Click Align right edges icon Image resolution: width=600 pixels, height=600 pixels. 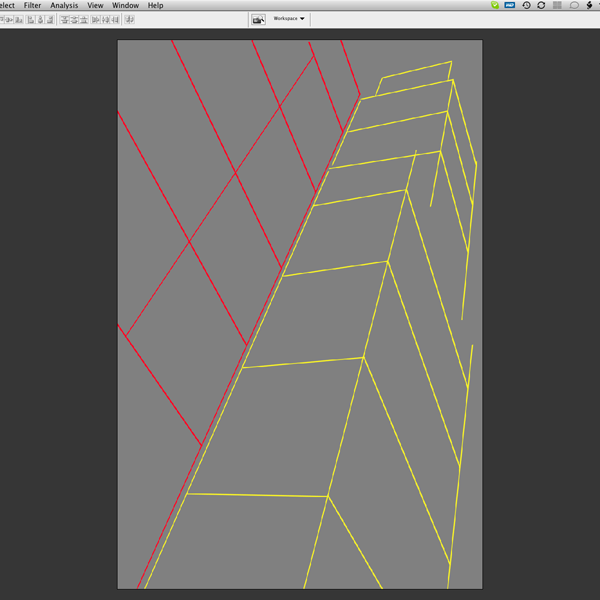pyautogui.click(x=49, y=20)
